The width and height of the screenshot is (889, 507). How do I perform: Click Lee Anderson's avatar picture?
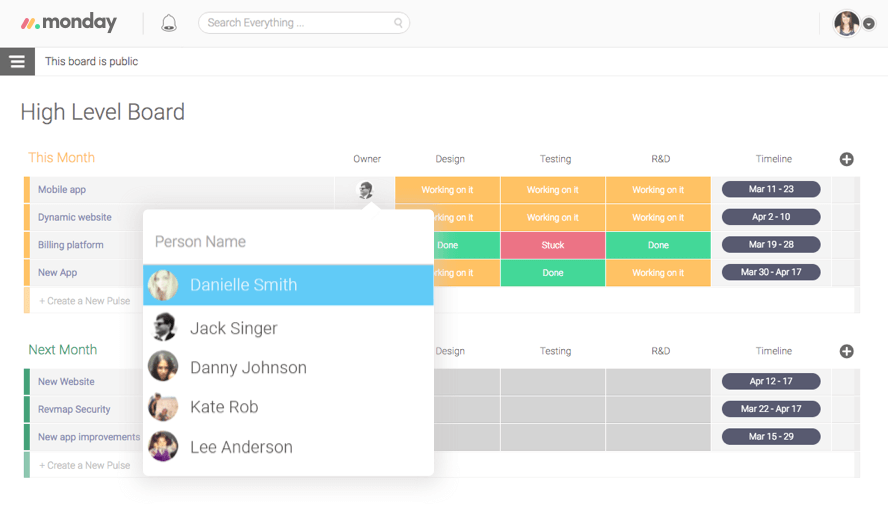[163, 447]
